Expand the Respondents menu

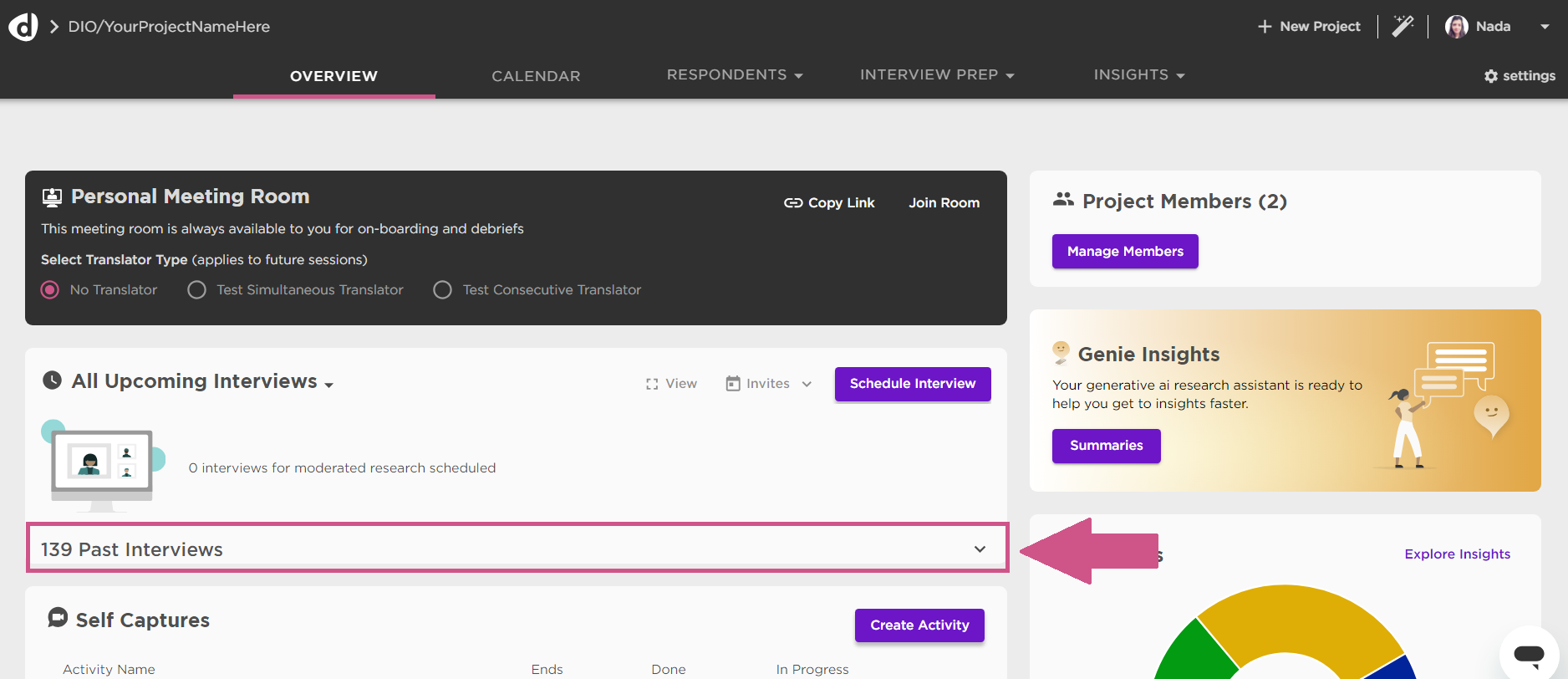pos(735,75)
